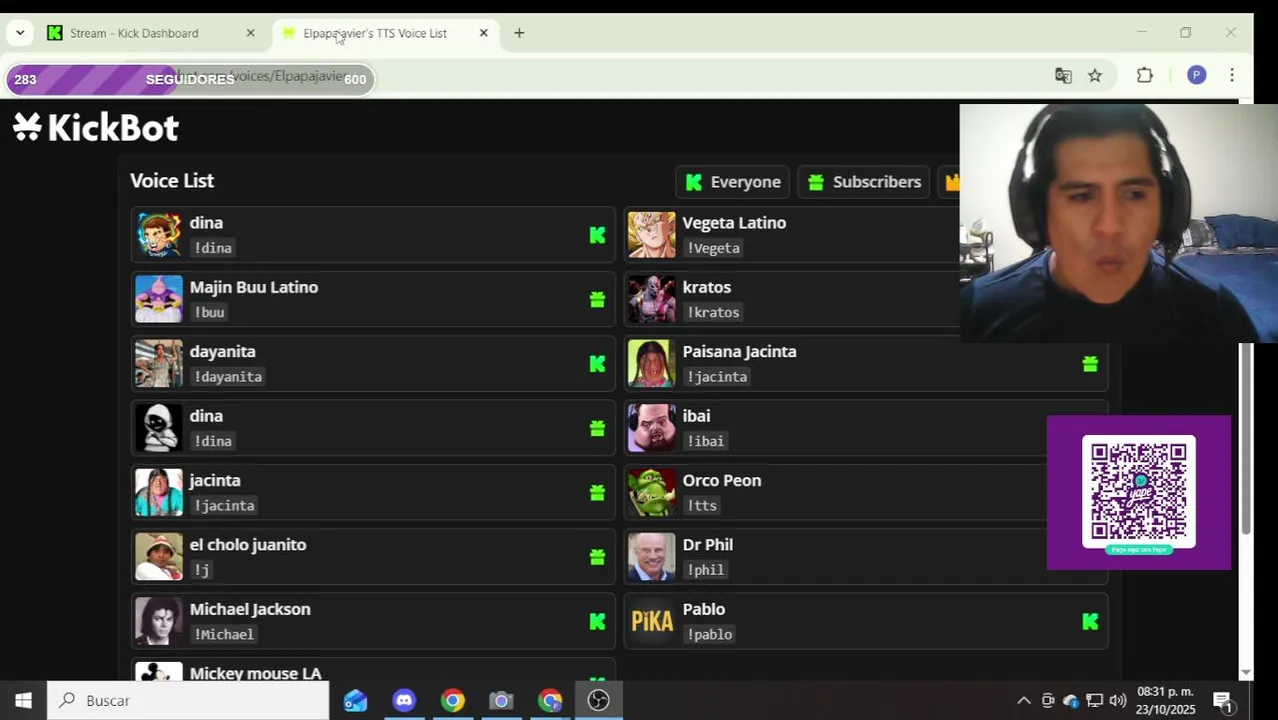This screenshot has height=720, width=1278.
Task: Click the el cholo juanito voice name
Action: click(248, 545)
